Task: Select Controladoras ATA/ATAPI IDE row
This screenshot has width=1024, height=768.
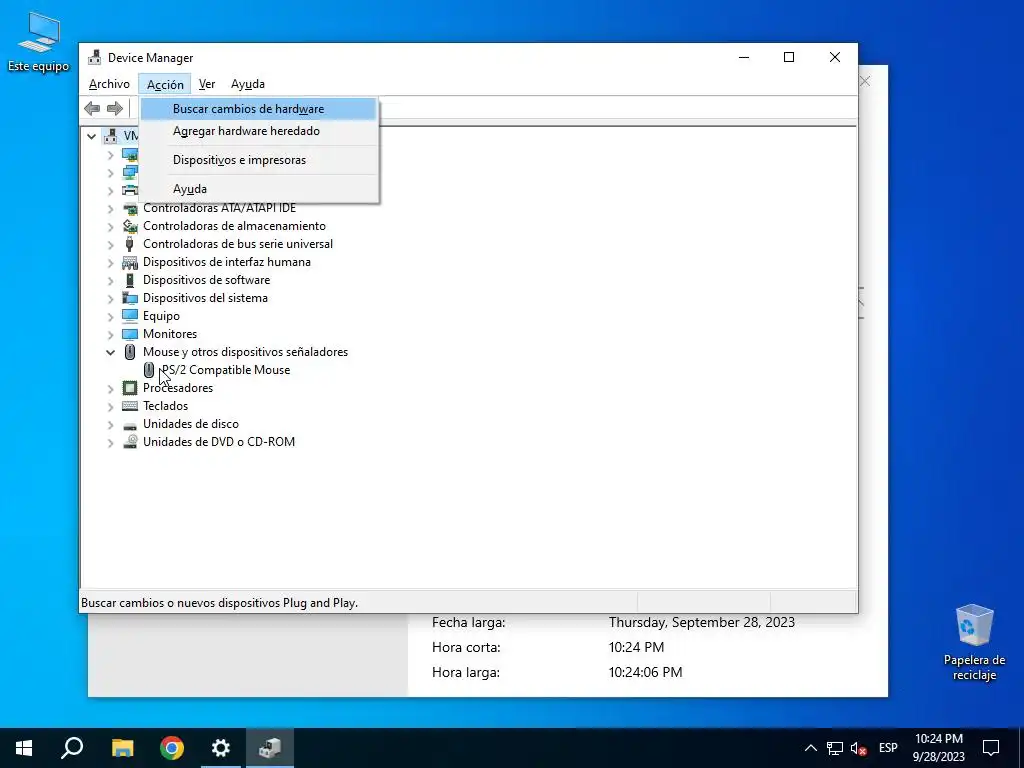Action: [x=219, y=208]
